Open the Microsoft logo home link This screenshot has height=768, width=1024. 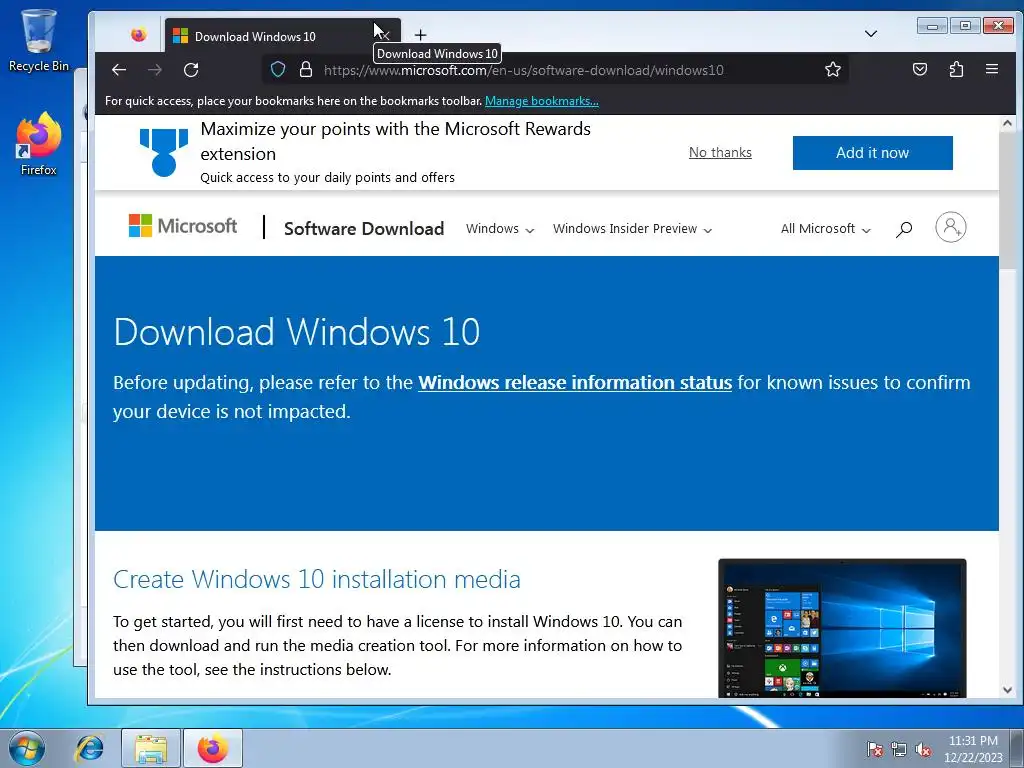(x=183, y=226)
